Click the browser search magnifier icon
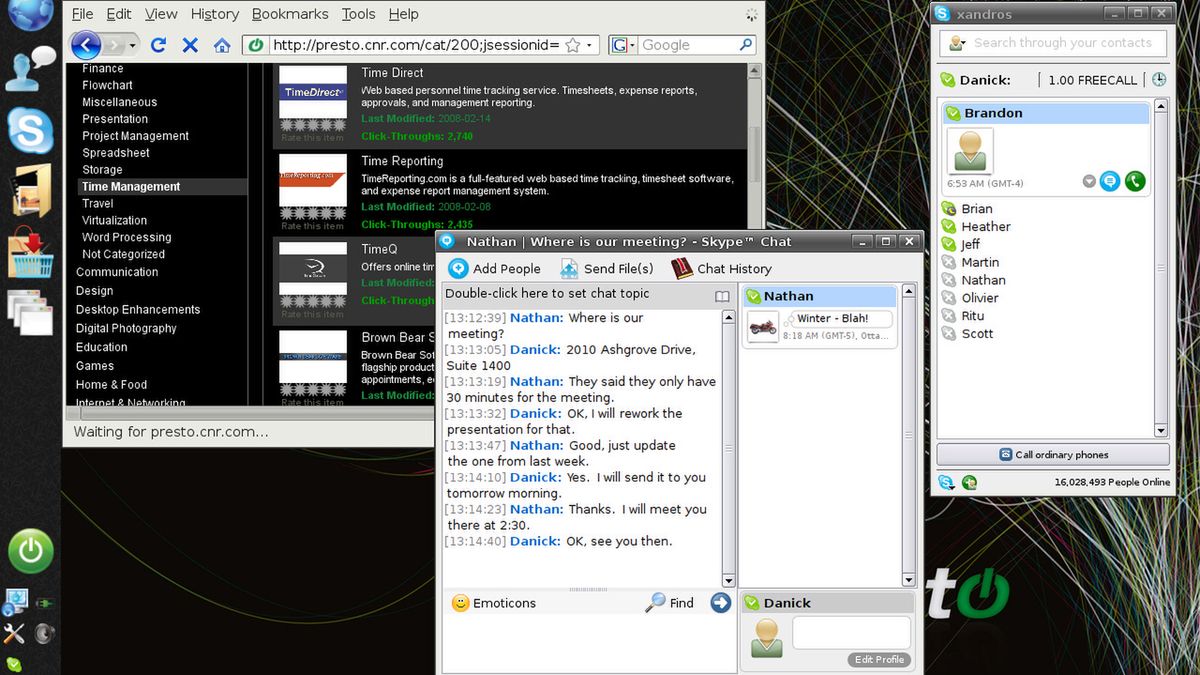This screenshot has width=1200, height=675. point(746,45)
